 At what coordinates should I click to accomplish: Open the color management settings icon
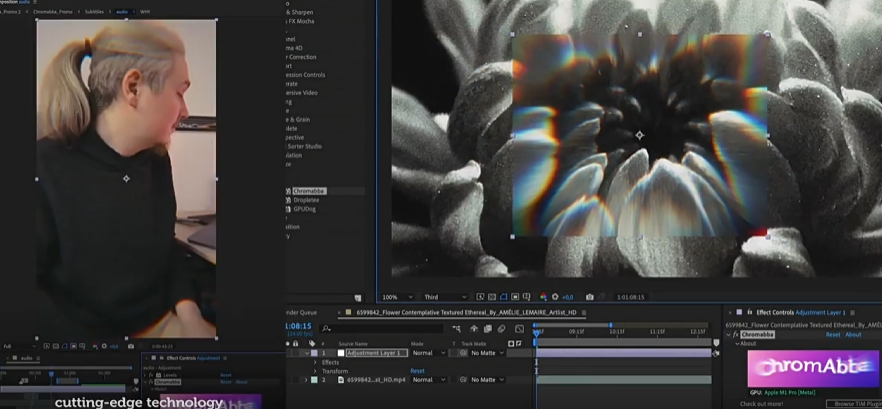point(543,297)
